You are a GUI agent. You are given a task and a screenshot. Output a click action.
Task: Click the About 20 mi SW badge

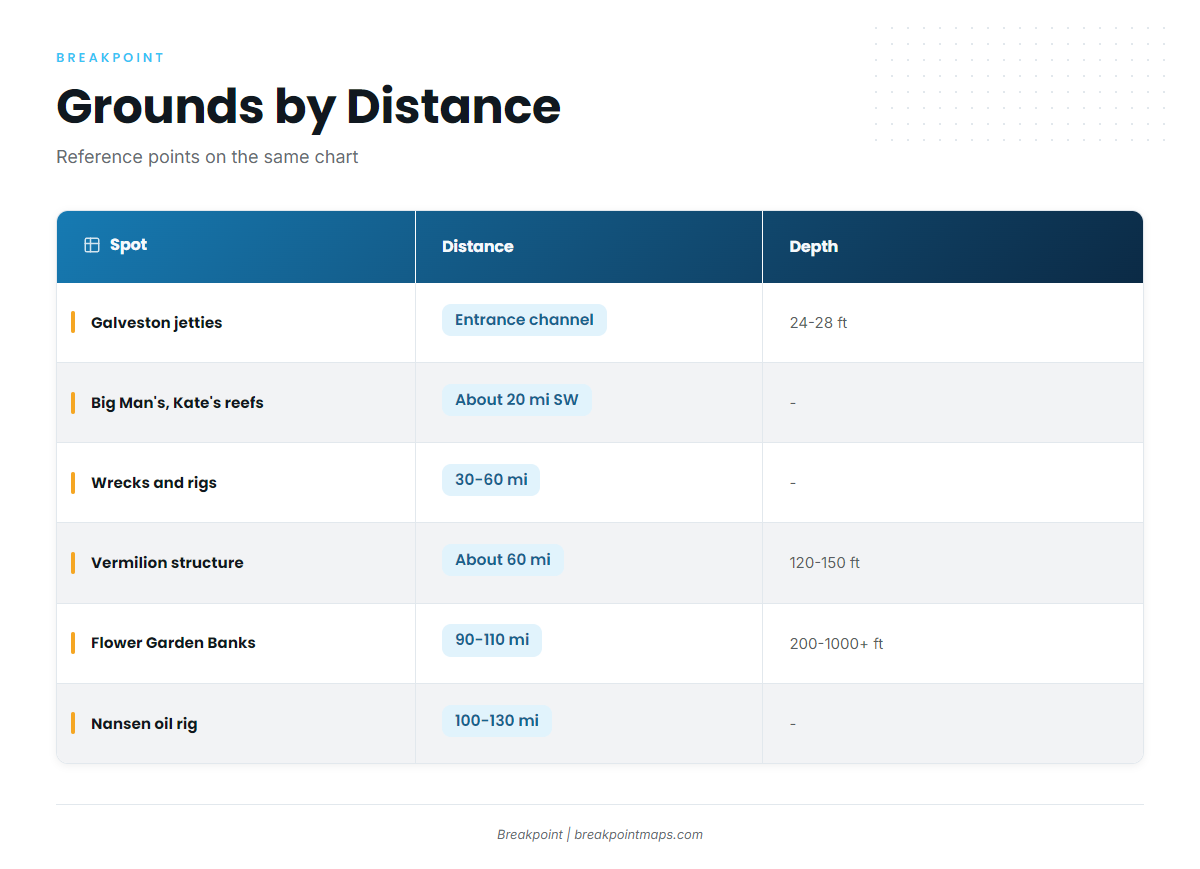tap(517, 400)
